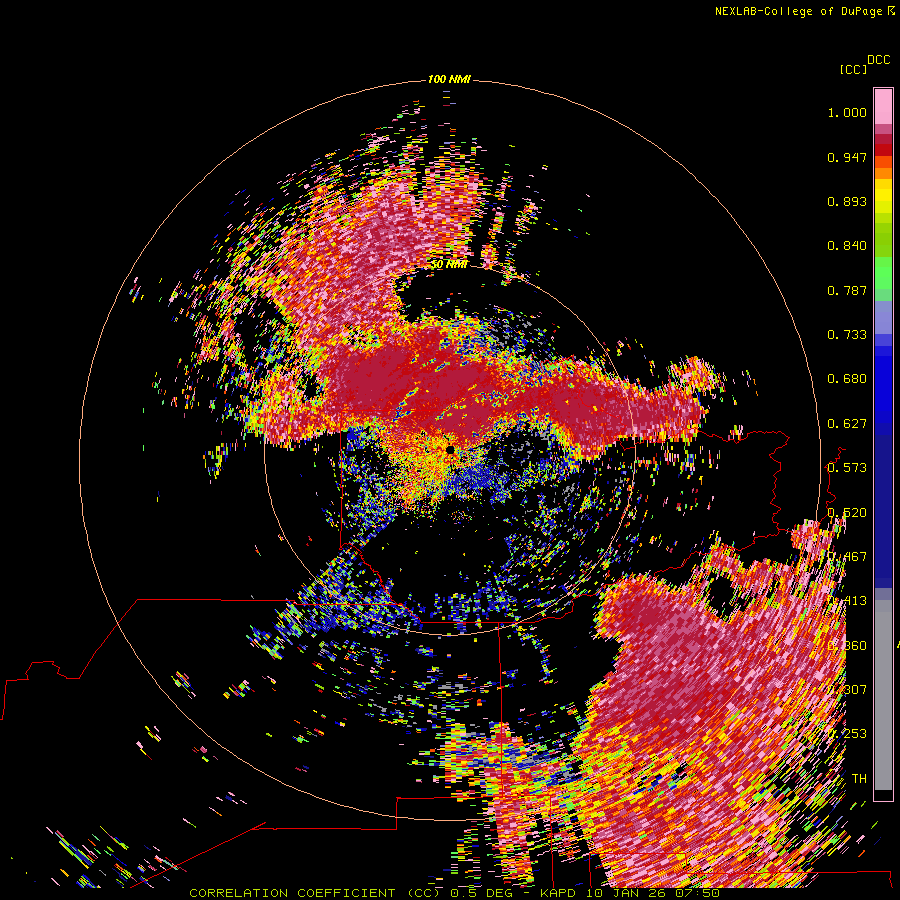Click the 1.000 legend value
Screen dimensions: 900x900
(x=847, y=112)
